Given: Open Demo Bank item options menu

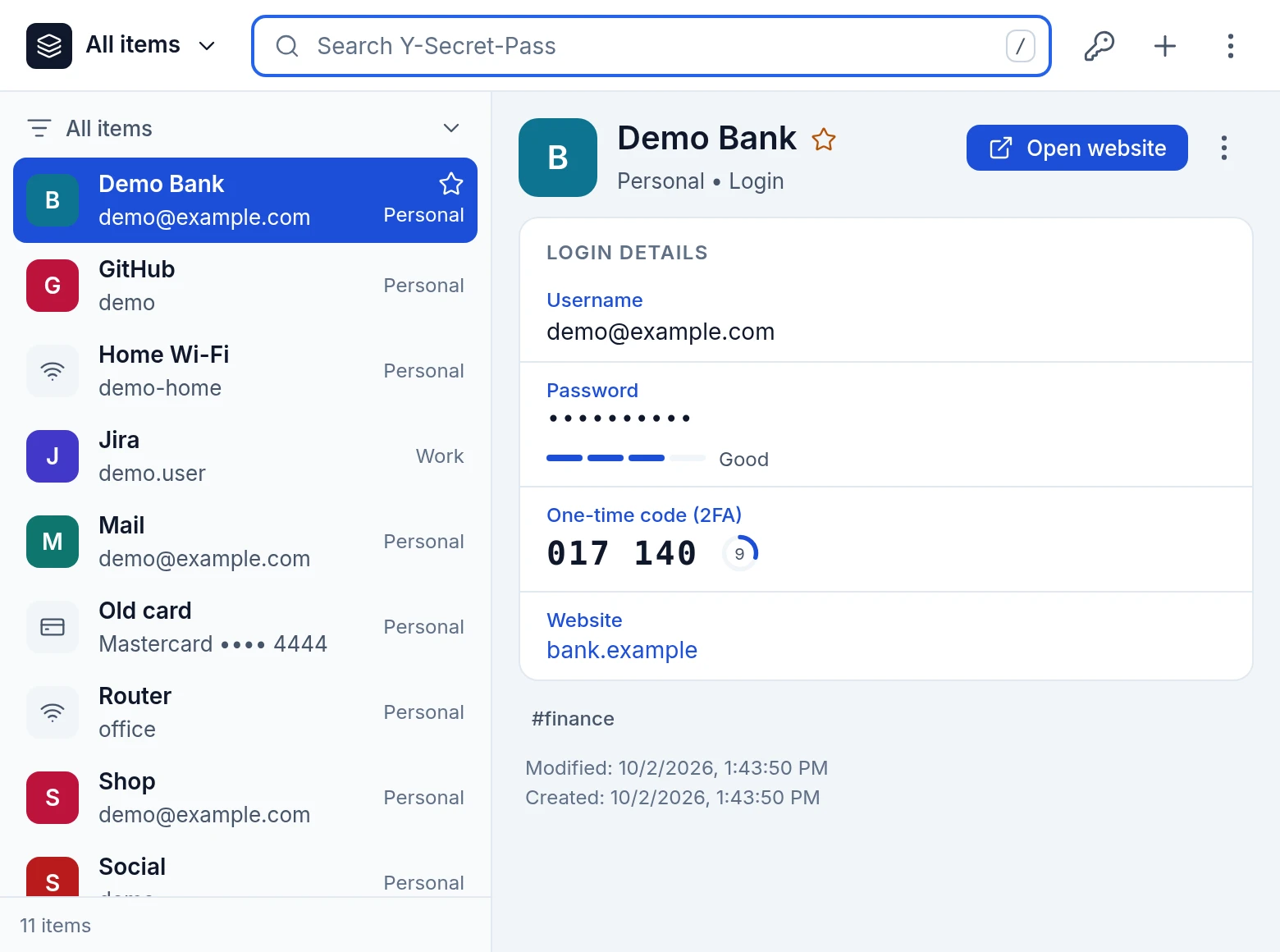Looking at the screenshot, I should 1223,148.
